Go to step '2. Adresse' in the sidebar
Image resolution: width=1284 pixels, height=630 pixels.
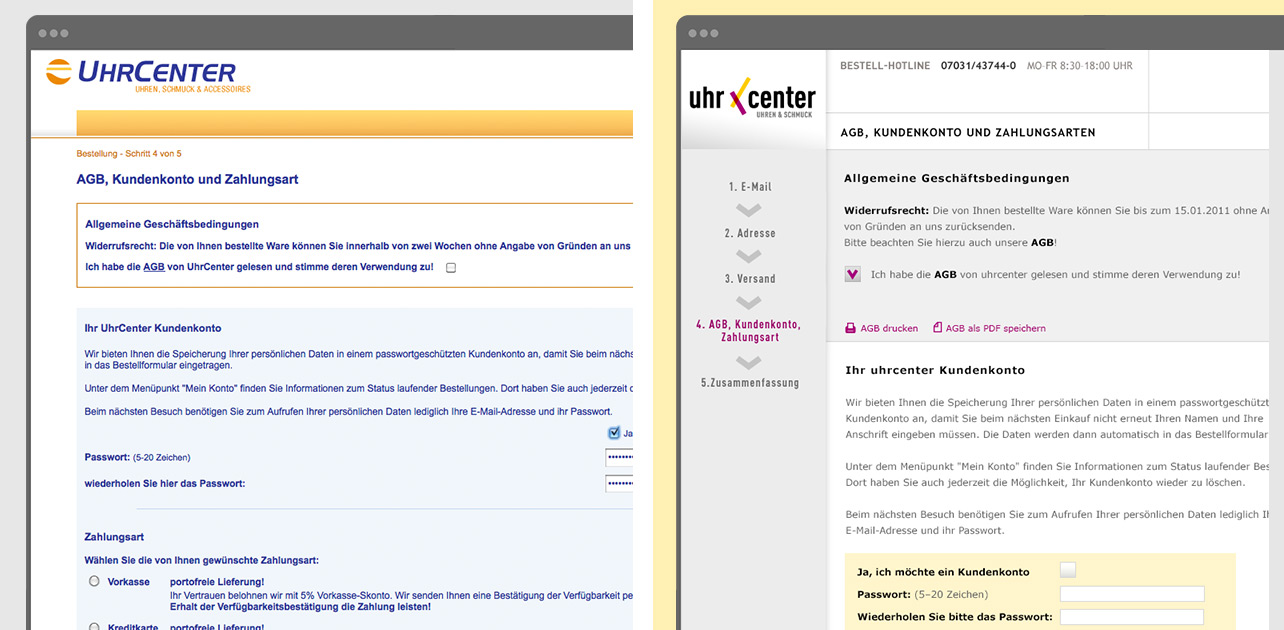[x=750, y=233]
